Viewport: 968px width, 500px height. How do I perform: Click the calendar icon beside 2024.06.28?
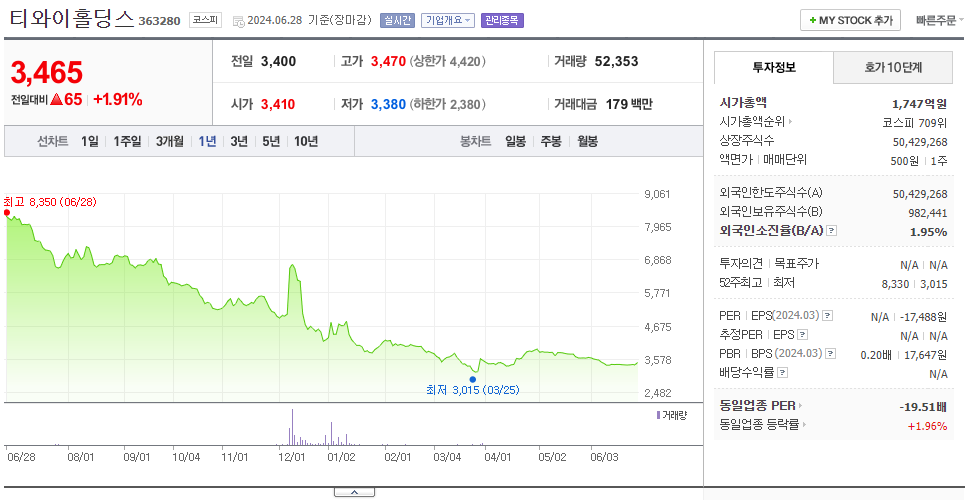point(238,21)
